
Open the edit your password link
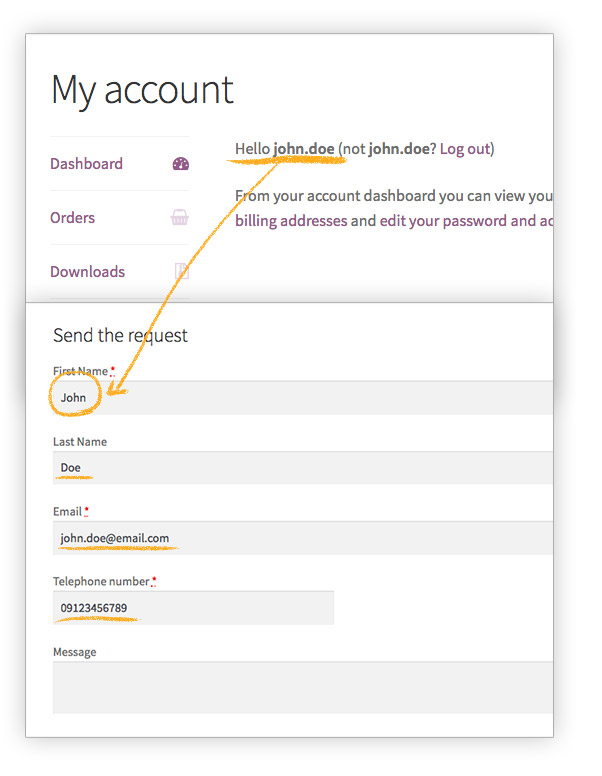[x=443, y=220]
